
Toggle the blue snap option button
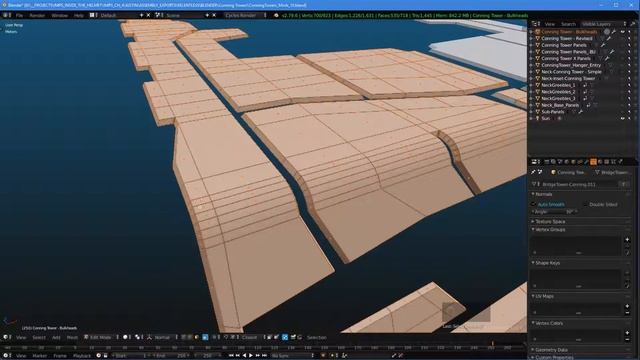[285, 337]
